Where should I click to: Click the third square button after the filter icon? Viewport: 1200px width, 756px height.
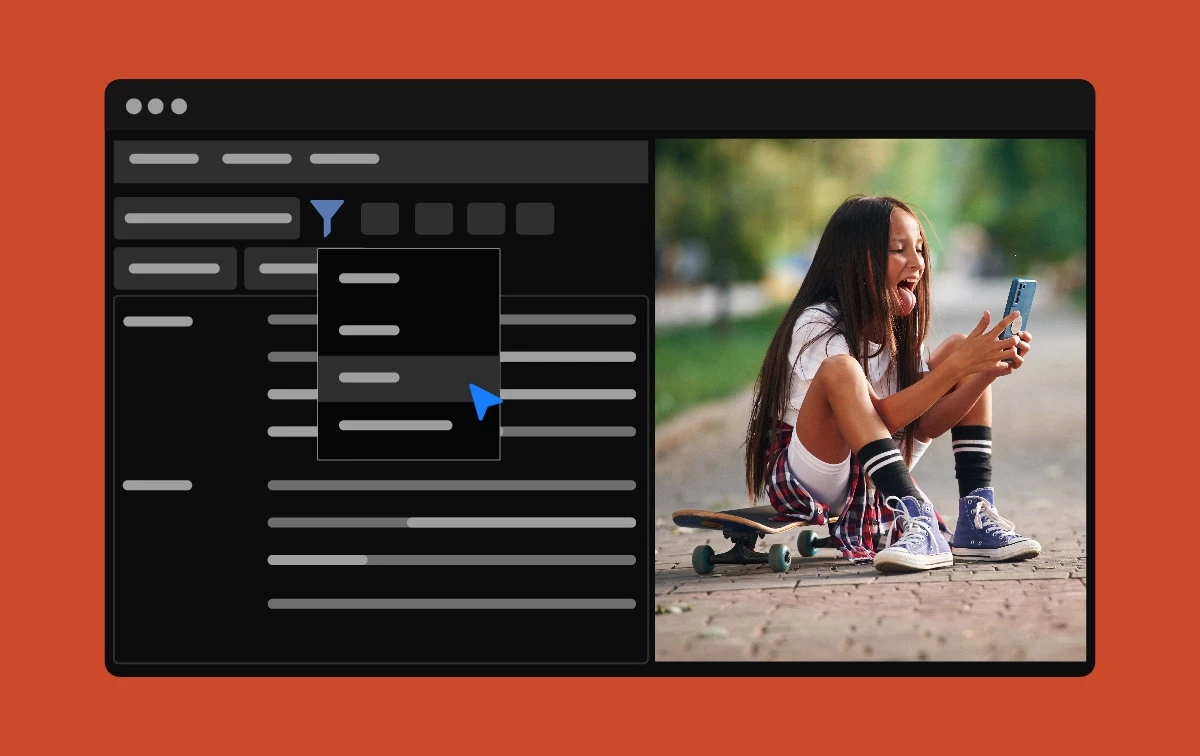(486, 219)
